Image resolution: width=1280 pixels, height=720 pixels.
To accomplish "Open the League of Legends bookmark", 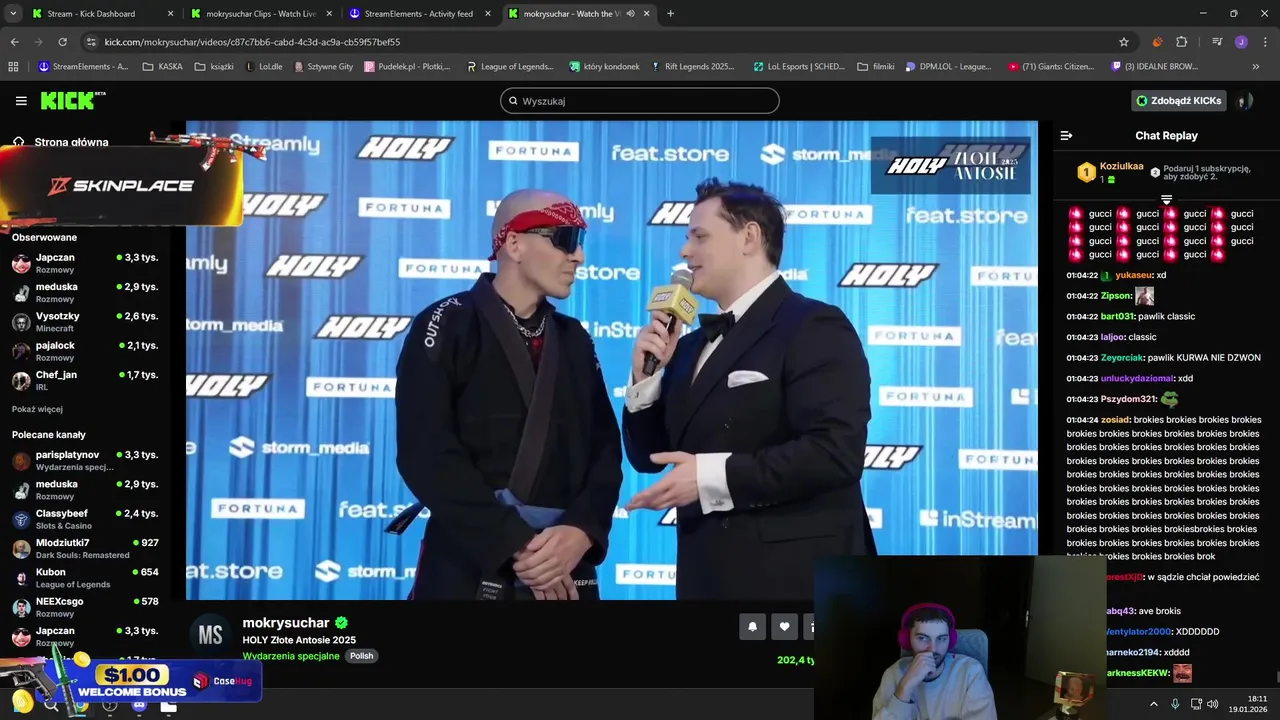I will 508,67.
